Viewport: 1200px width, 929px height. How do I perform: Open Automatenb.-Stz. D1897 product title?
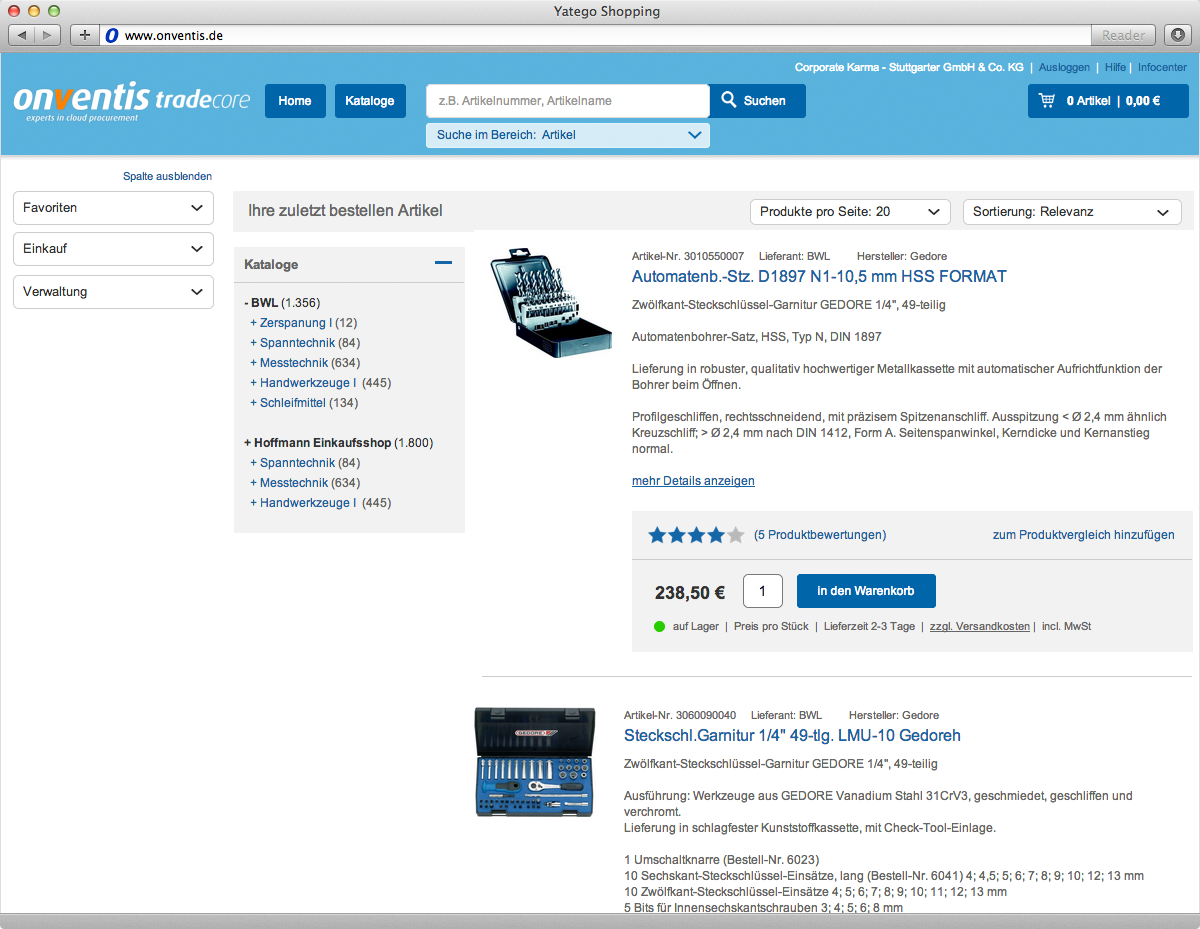(x=819, y=276)
